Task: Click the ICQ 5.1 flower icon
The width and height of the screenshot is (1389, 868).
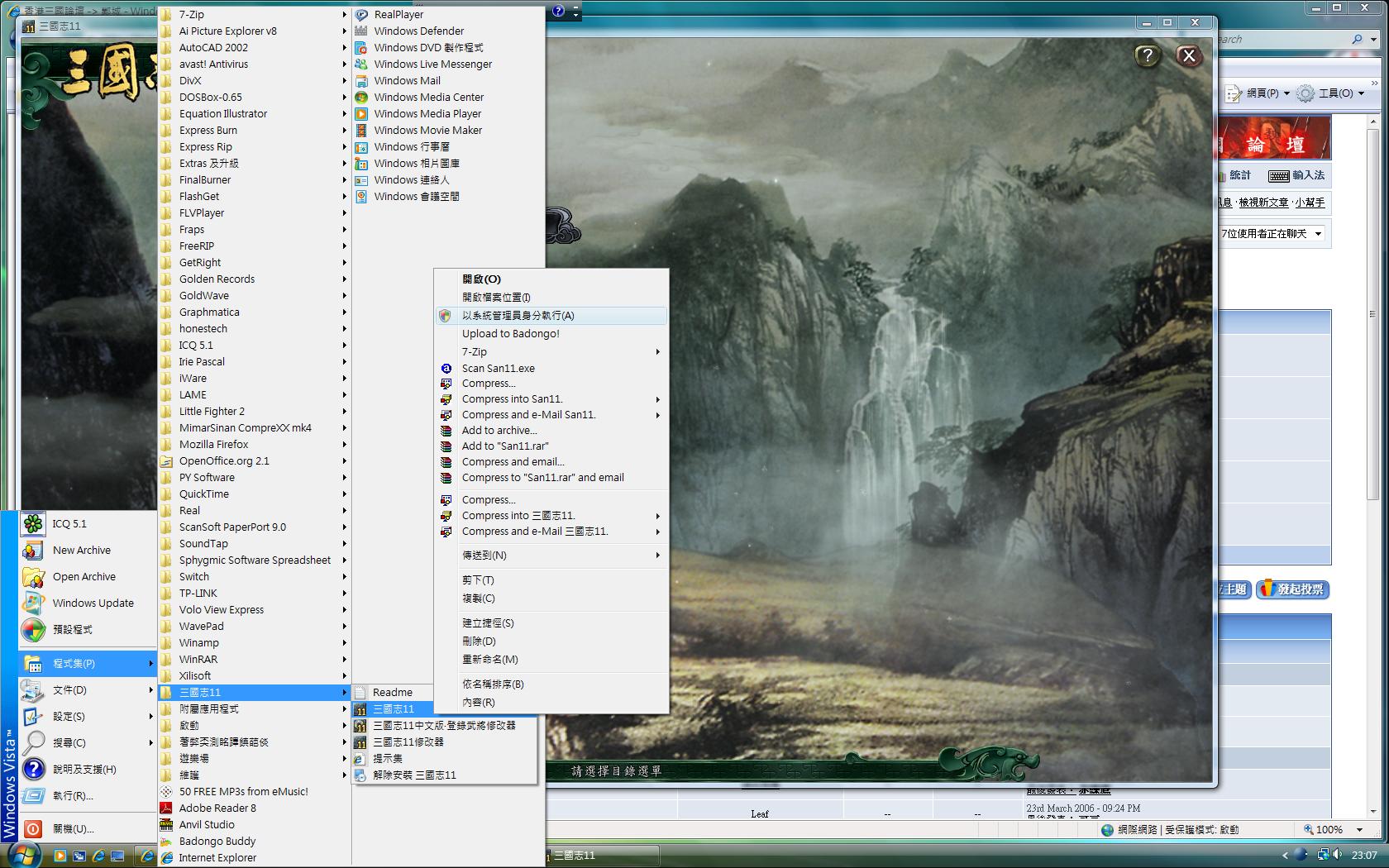Action: click(x=33, y=523)
